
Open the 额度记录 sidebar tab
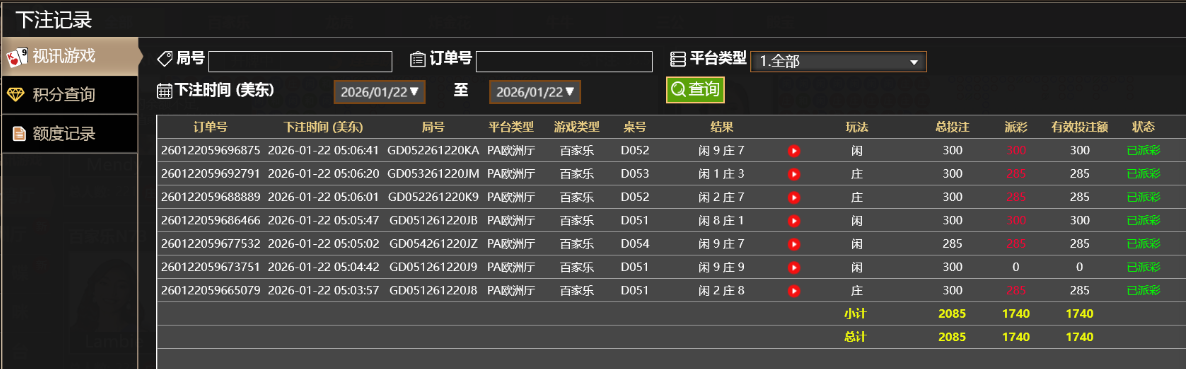(x=69, y=135)
